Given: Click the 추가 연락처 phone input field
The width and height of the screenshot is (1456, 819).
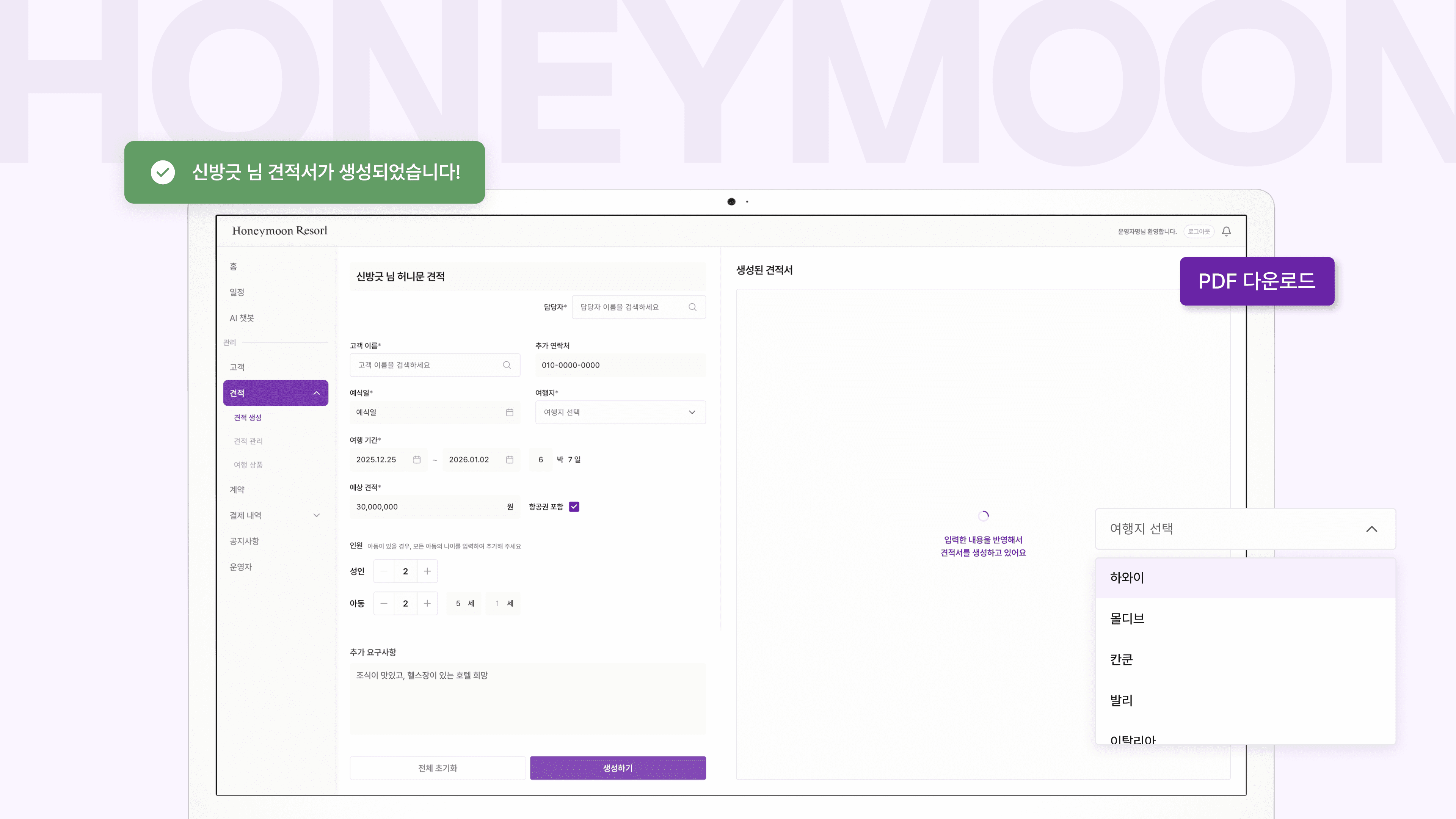Looking at the screenshot, I should click(x=620, y=365).
